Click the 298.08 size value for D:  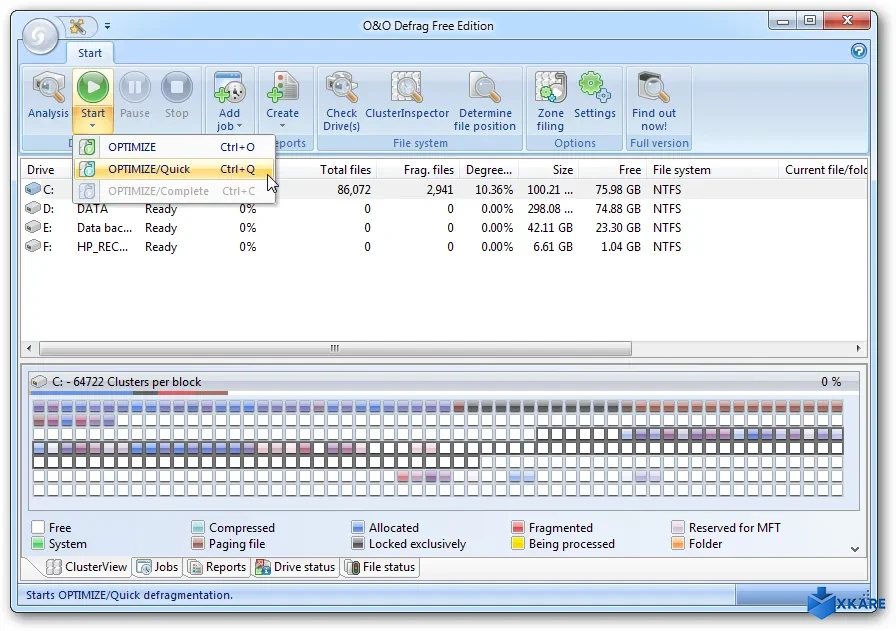[550, 209]
